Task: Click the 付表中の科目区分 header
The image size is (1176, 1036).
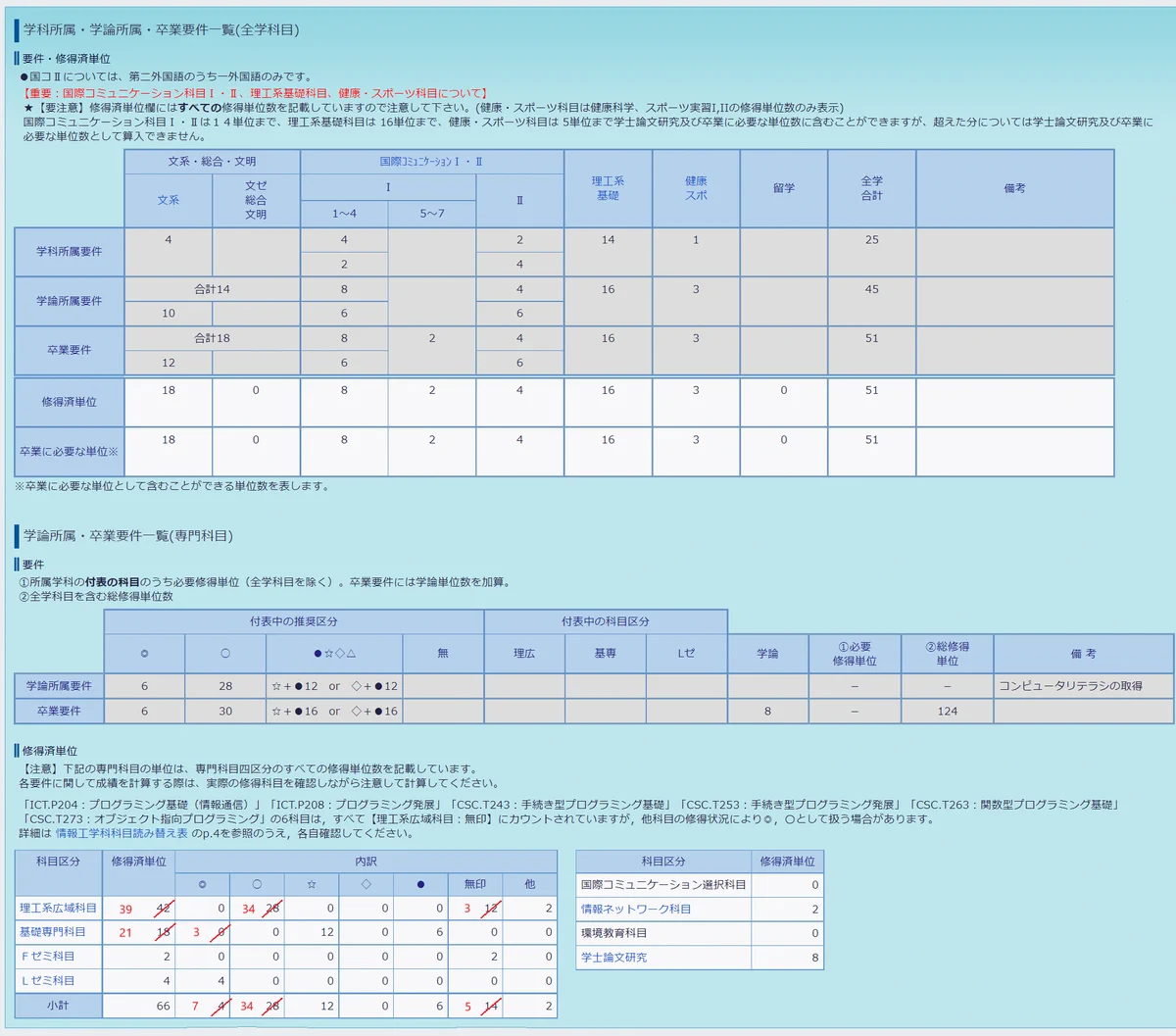Action: tap(606, 621)
